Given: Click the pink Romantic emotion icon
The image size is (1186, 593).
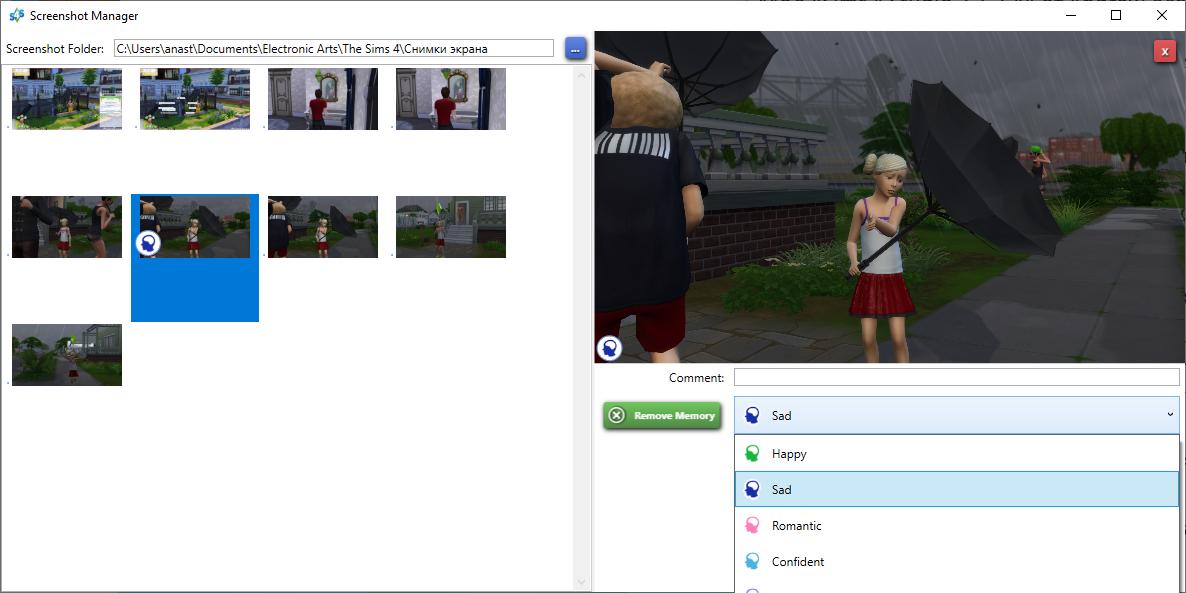Looking at the screenshot, I should pos(753,526).
